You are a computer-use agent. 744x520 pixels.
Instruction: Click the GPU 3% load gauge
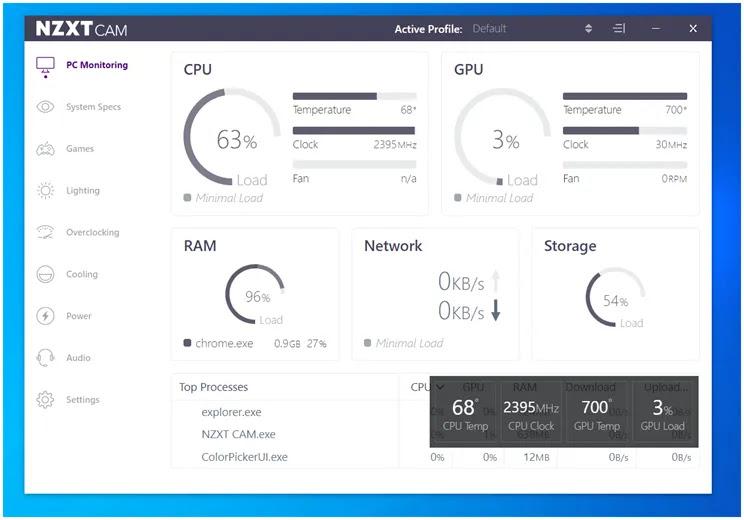pos(502,137)
